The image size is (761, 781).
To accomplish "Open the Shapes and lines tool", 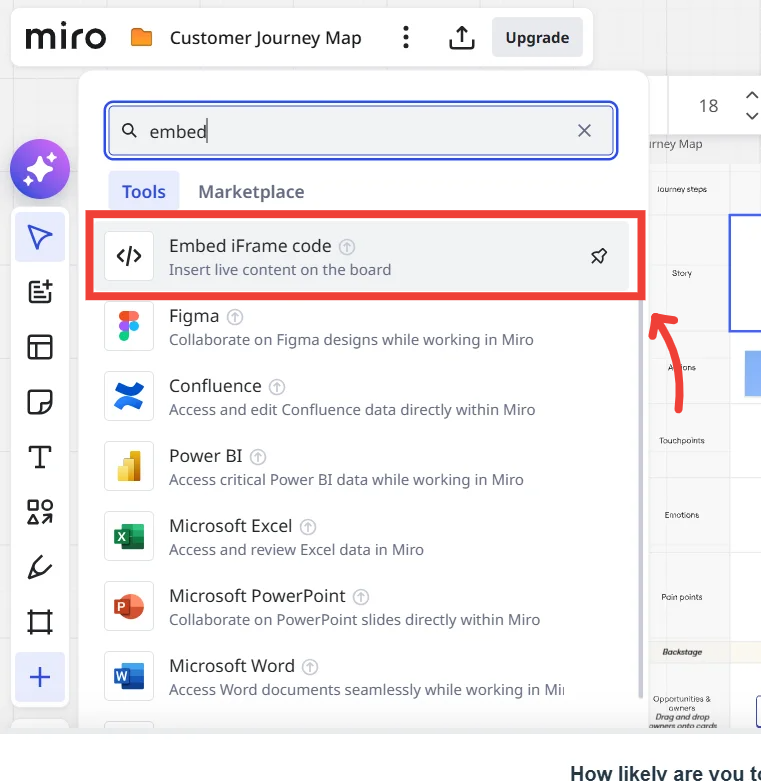I will 40,512.
